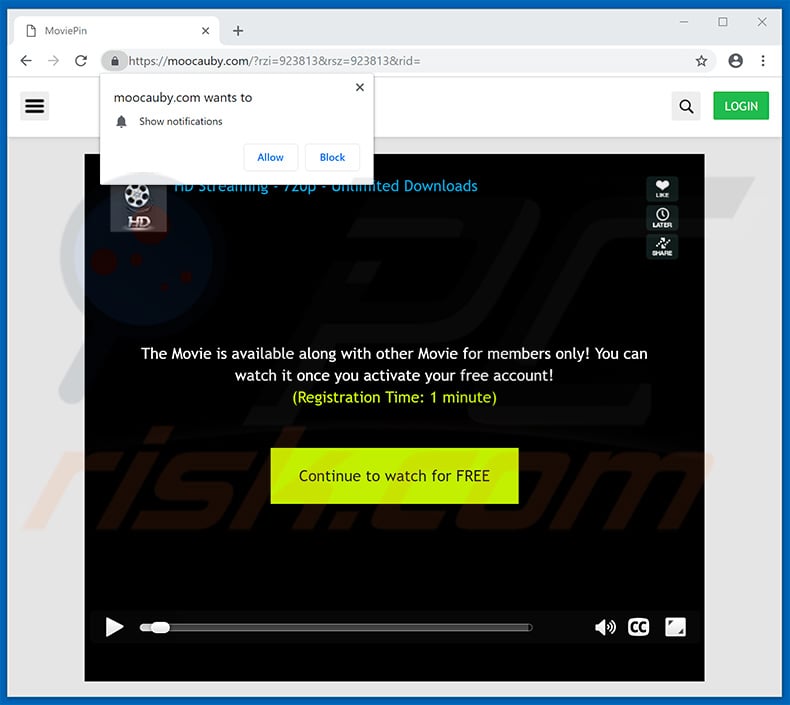This screenshot has width=790, height=705.
Task: Click the Registration Time: 1 minute text
Action: click(394, 398)
